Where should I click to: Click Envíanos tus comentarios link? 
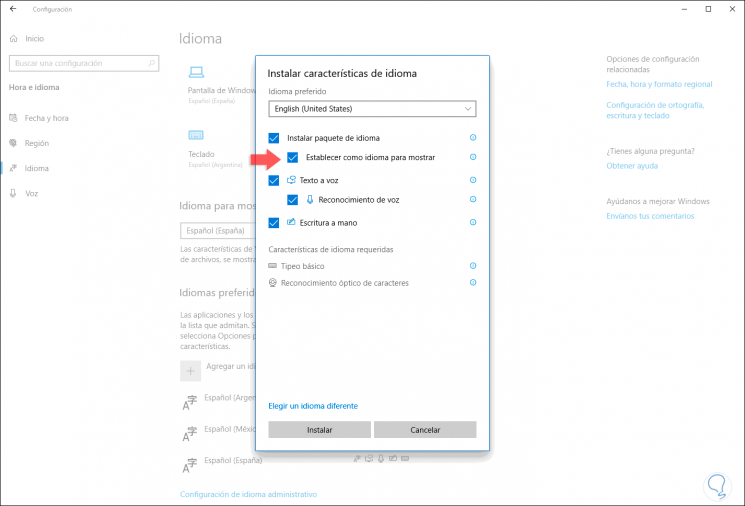(x=650, y=216)
